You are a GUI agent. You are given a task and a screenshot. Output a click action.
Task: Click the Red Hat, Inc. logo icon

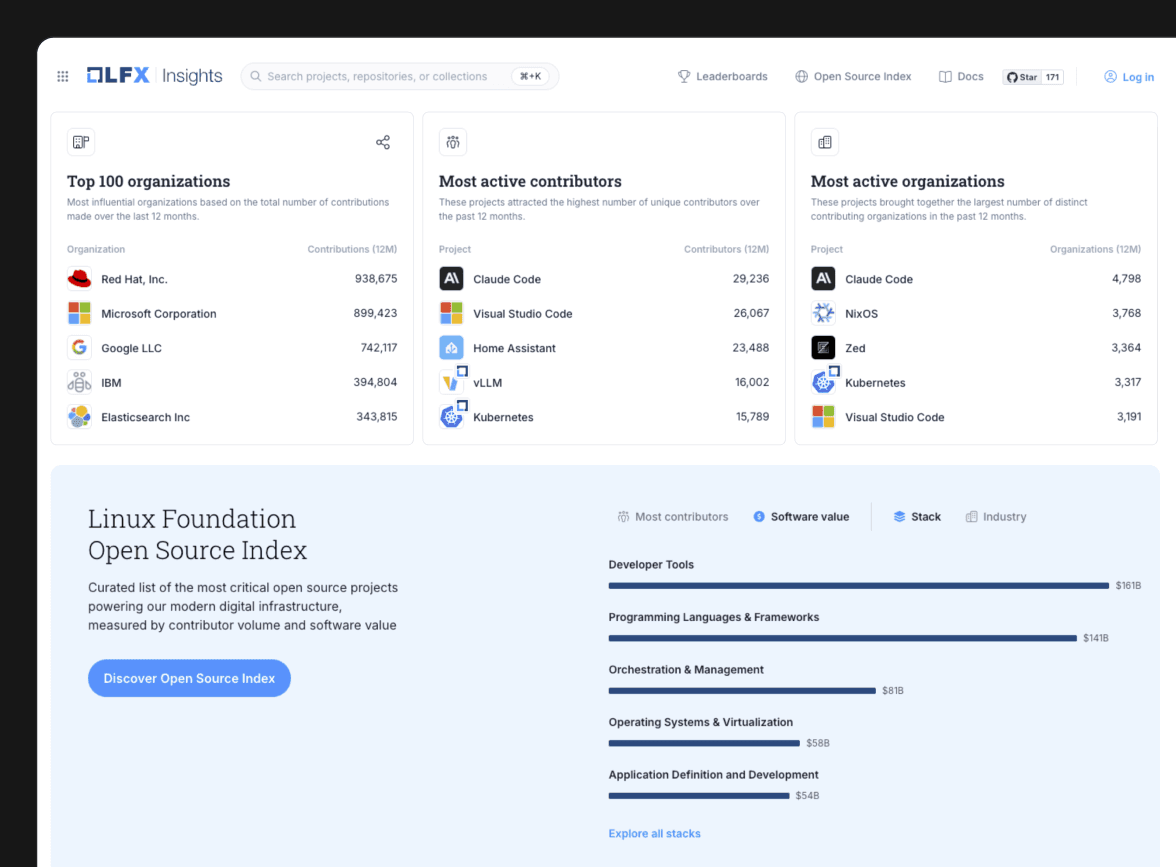click(x=79, y=278)
